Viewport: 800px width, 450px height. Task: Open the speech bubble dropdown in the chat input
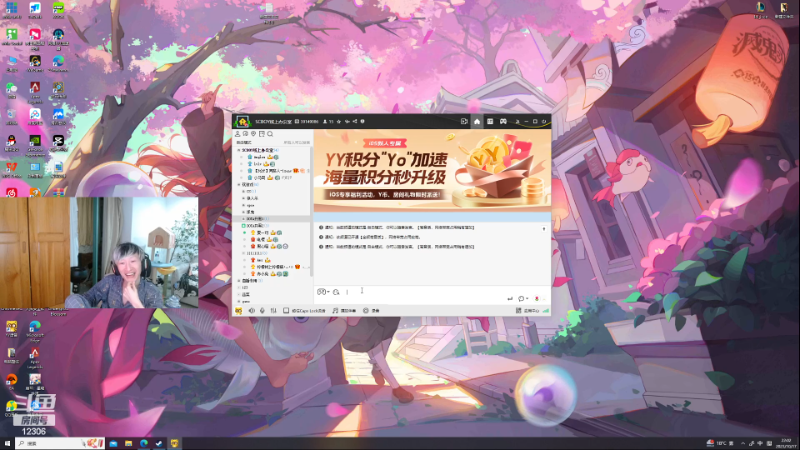(522, 298)
